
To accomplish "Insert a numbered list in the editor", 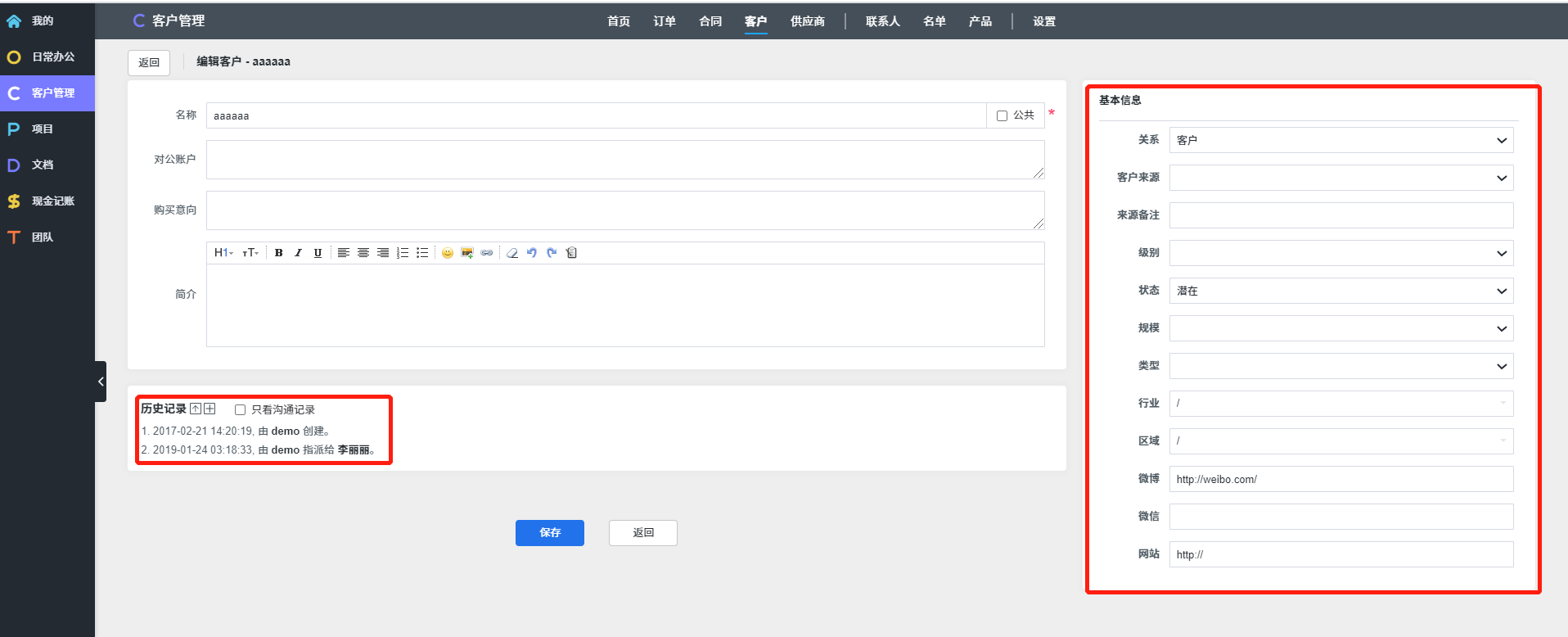I will tap(403, 253).
